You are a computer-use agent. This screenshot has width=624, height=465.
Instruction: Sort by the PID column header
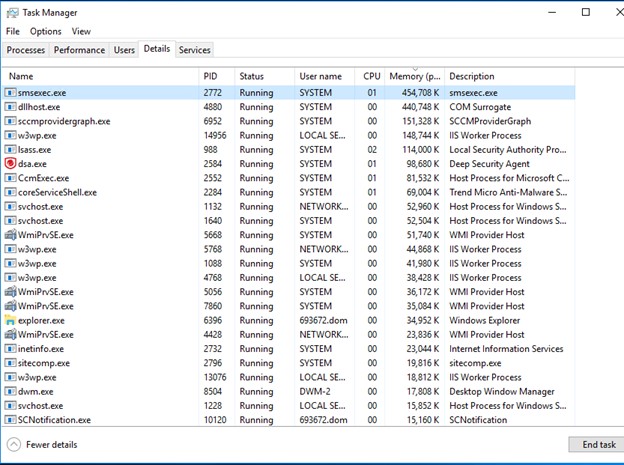pos(216,76)
